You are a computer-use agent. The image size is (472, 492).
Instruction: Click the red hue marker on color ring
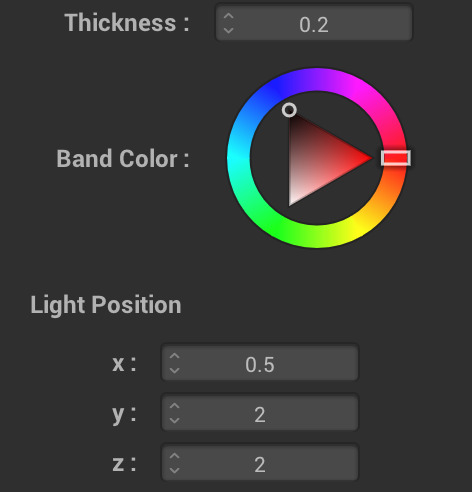396,158
